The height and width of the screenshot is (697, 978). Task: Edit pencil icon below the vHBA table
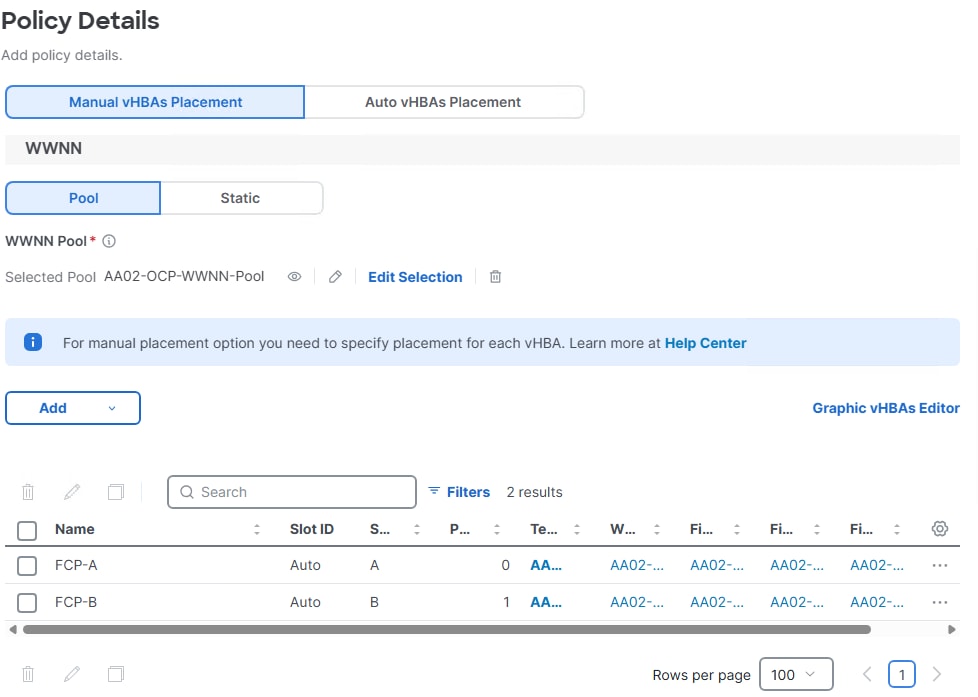pos(72,674)
